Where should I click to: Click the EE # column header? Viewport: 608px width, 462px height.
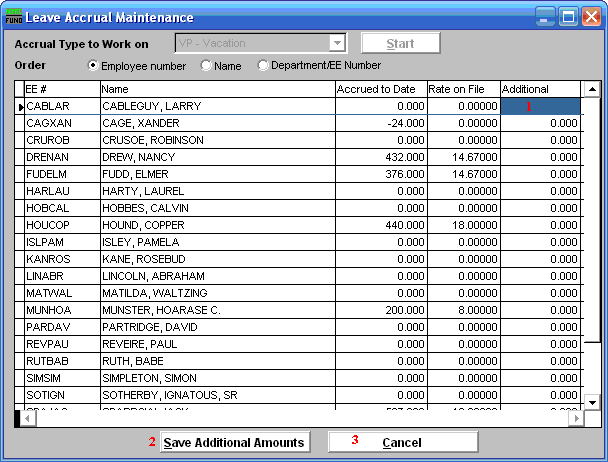(x=61, y=90)
